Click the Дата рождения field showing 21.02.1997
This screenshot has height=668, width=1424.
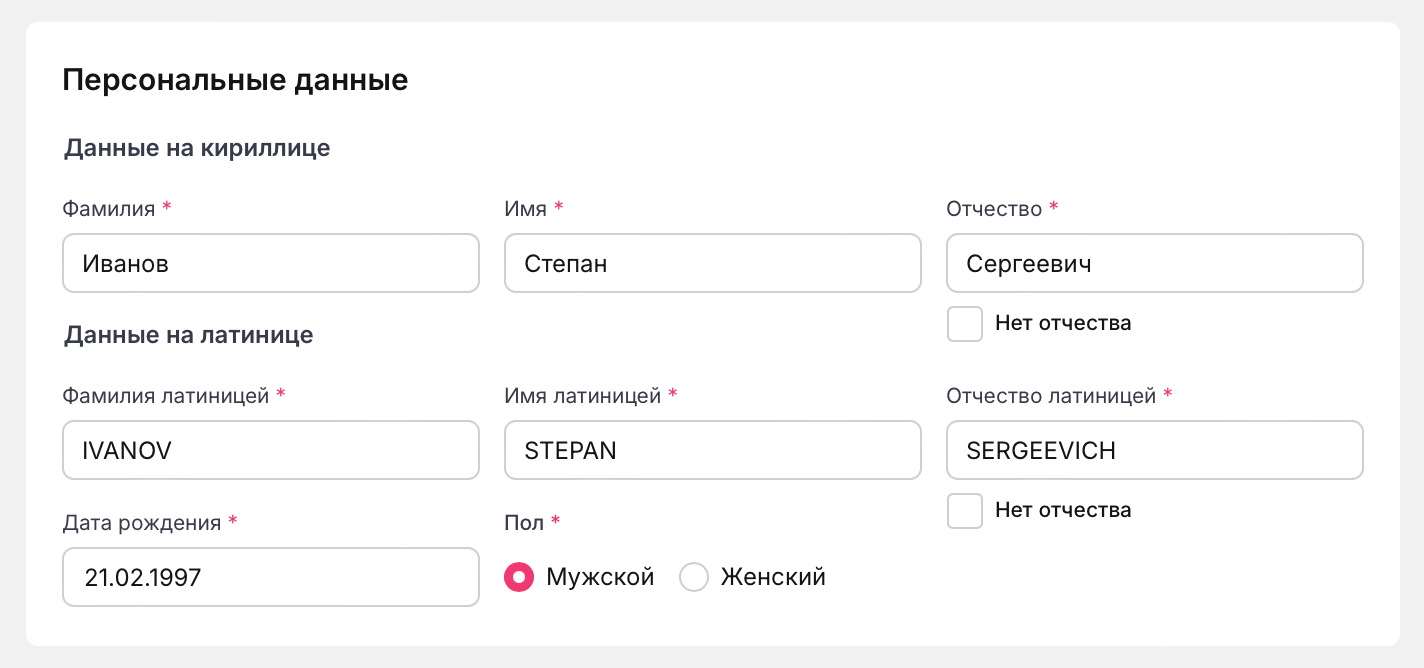[270, 577]
